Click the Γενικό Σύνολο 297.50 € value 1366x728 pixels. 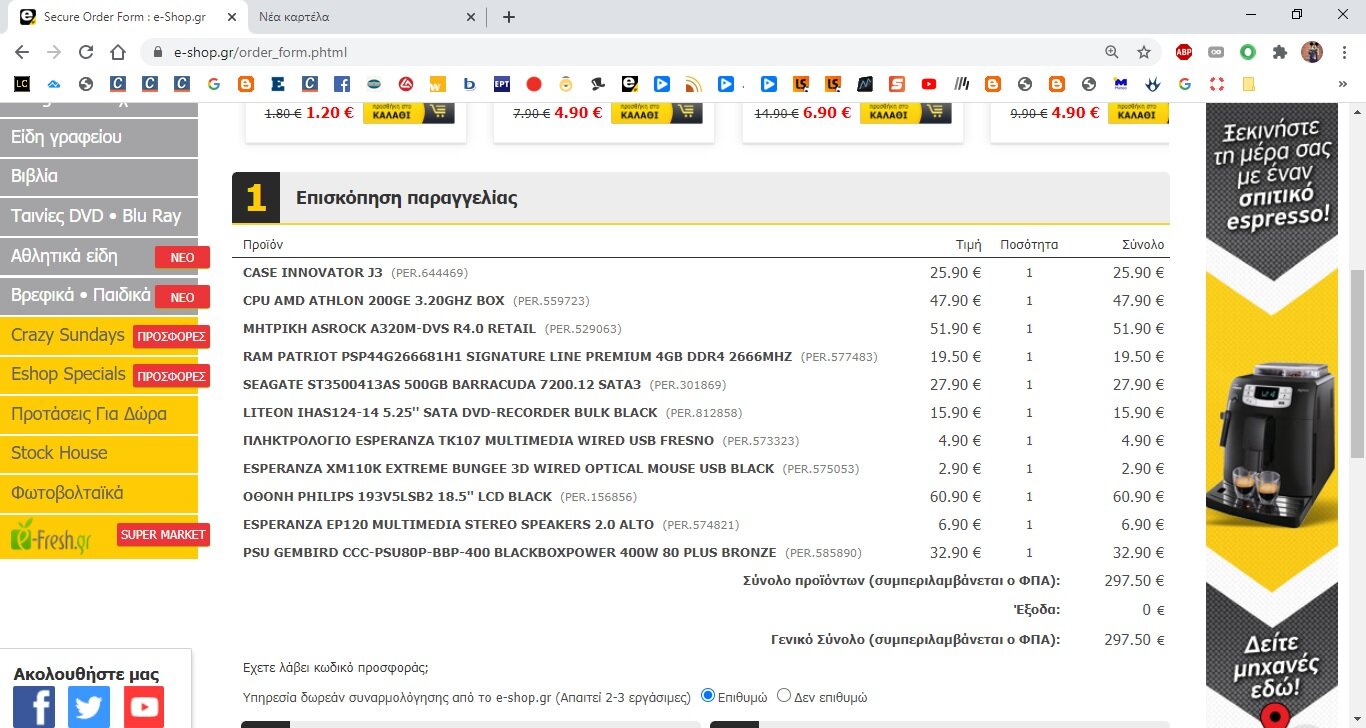(1134, 640)
